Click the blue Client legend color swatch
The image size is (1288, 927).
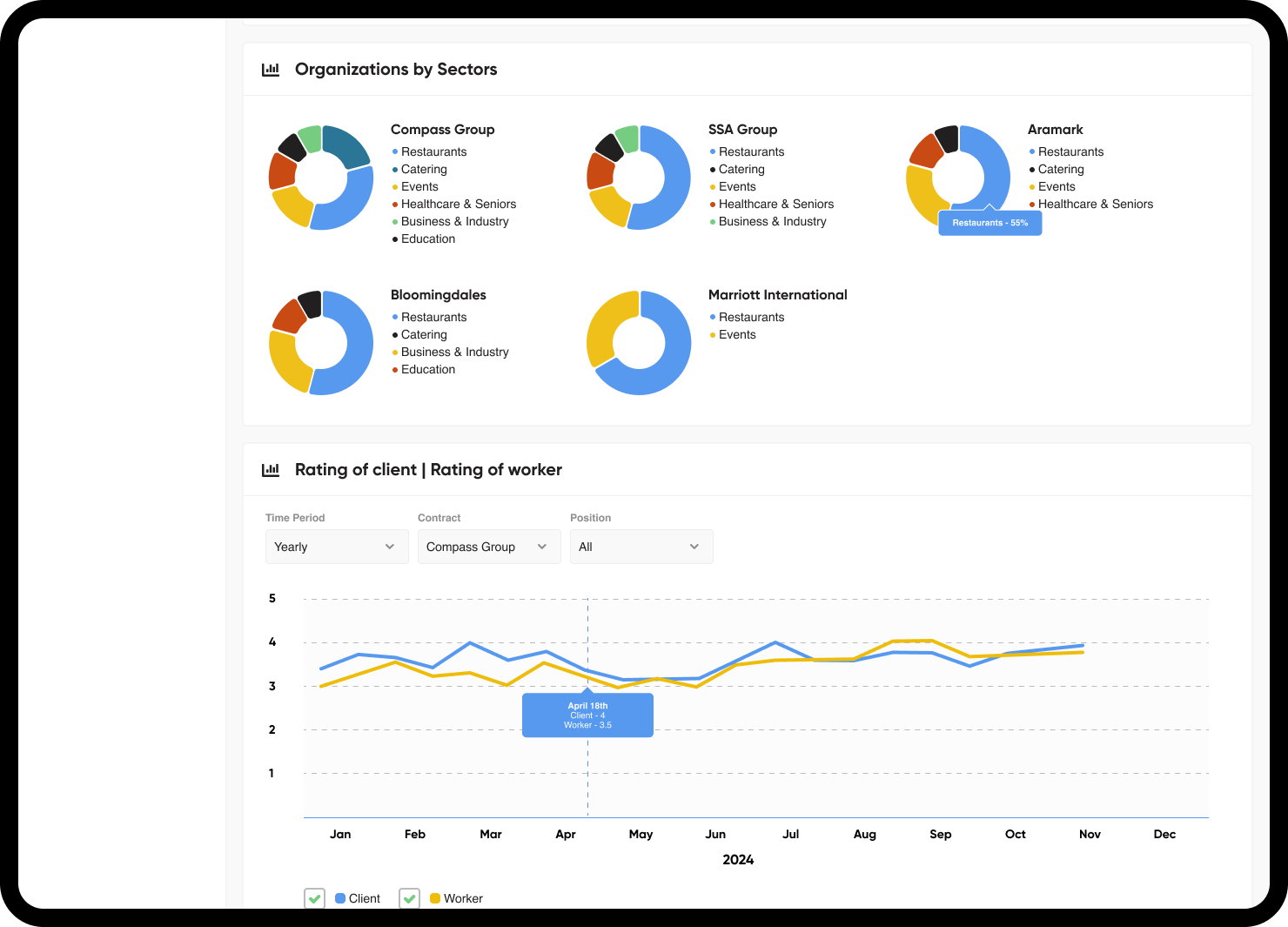pos(340,898)
